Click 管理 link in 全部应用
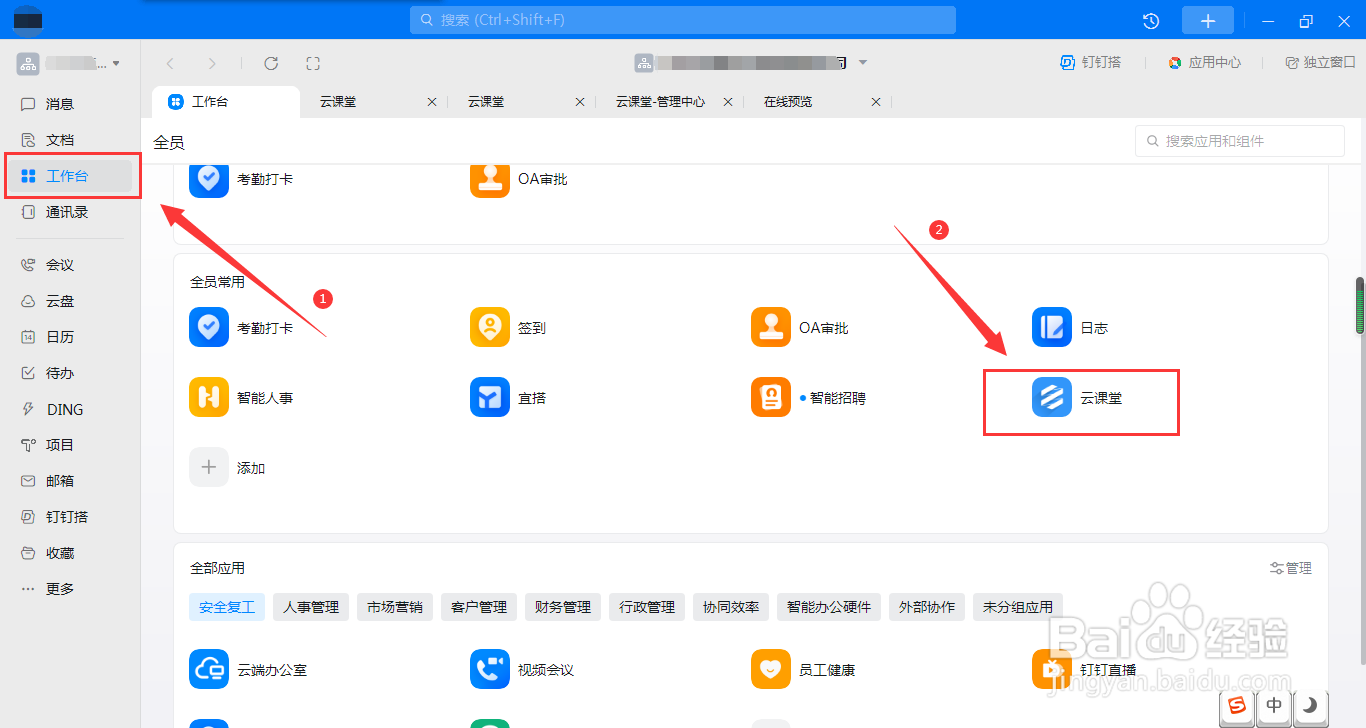The height and width of the screenshot is (728, 1366). (1291, 568)
